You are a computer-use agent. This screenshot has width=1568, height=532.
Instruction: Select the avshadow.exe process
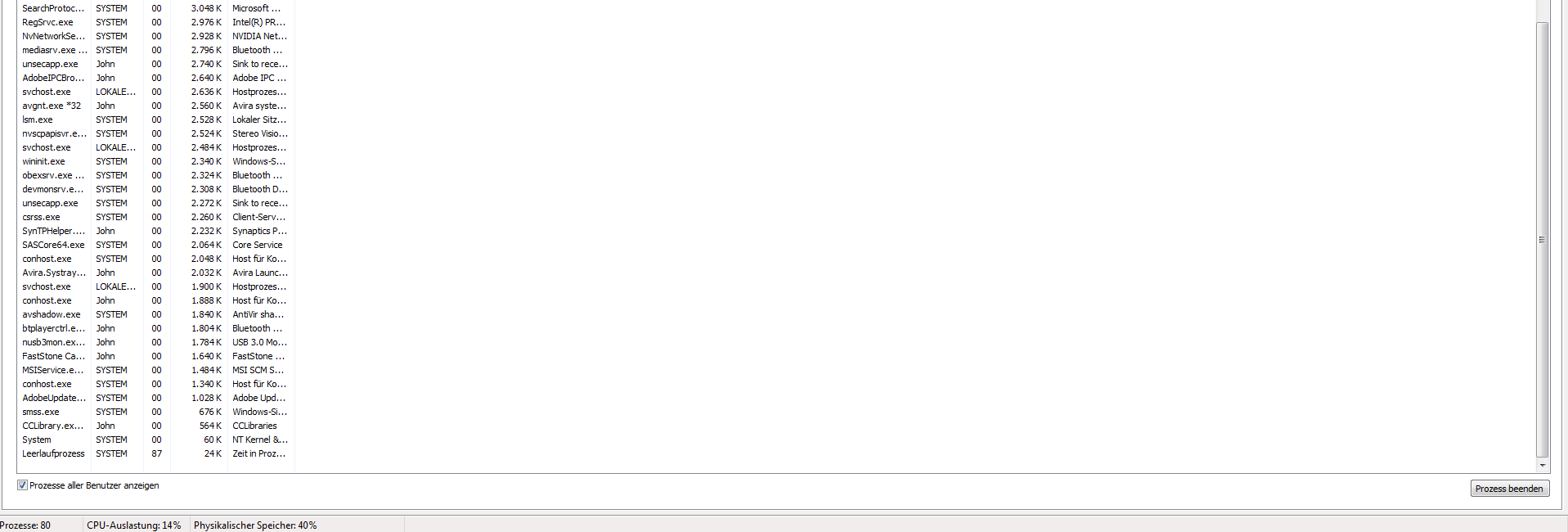[156, 314]
